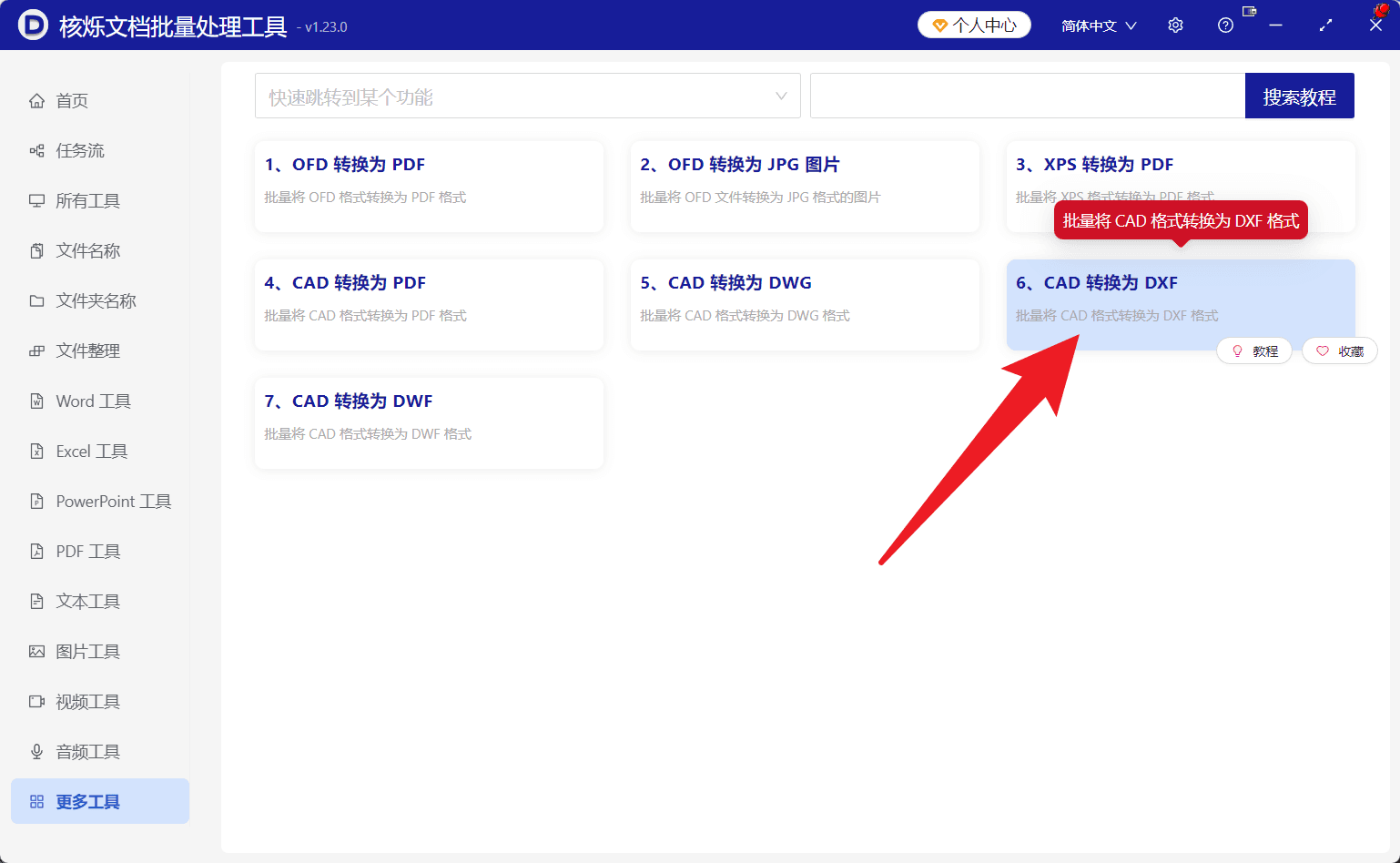Image resolution: width=1400 pixels, height=863 pixels.
Task: Click the organize icon beside 文件整理
Action: 36,350
